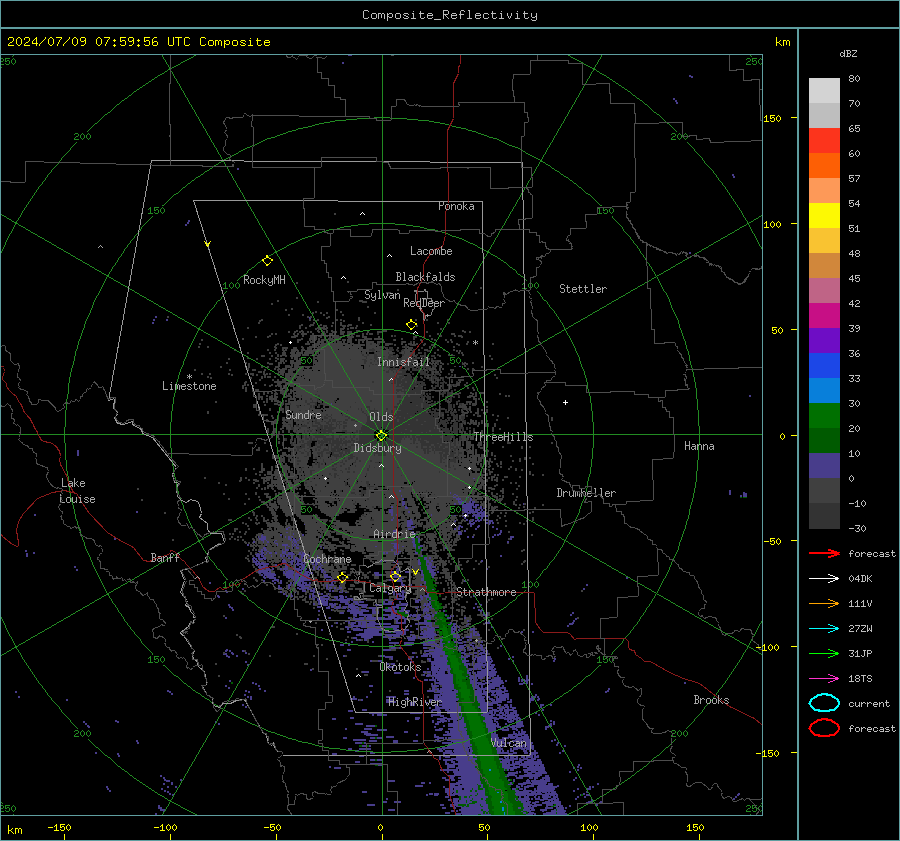Click the RockyMH text label
The width and height of the screenshot is (900, 841).
tap(264, 280)
